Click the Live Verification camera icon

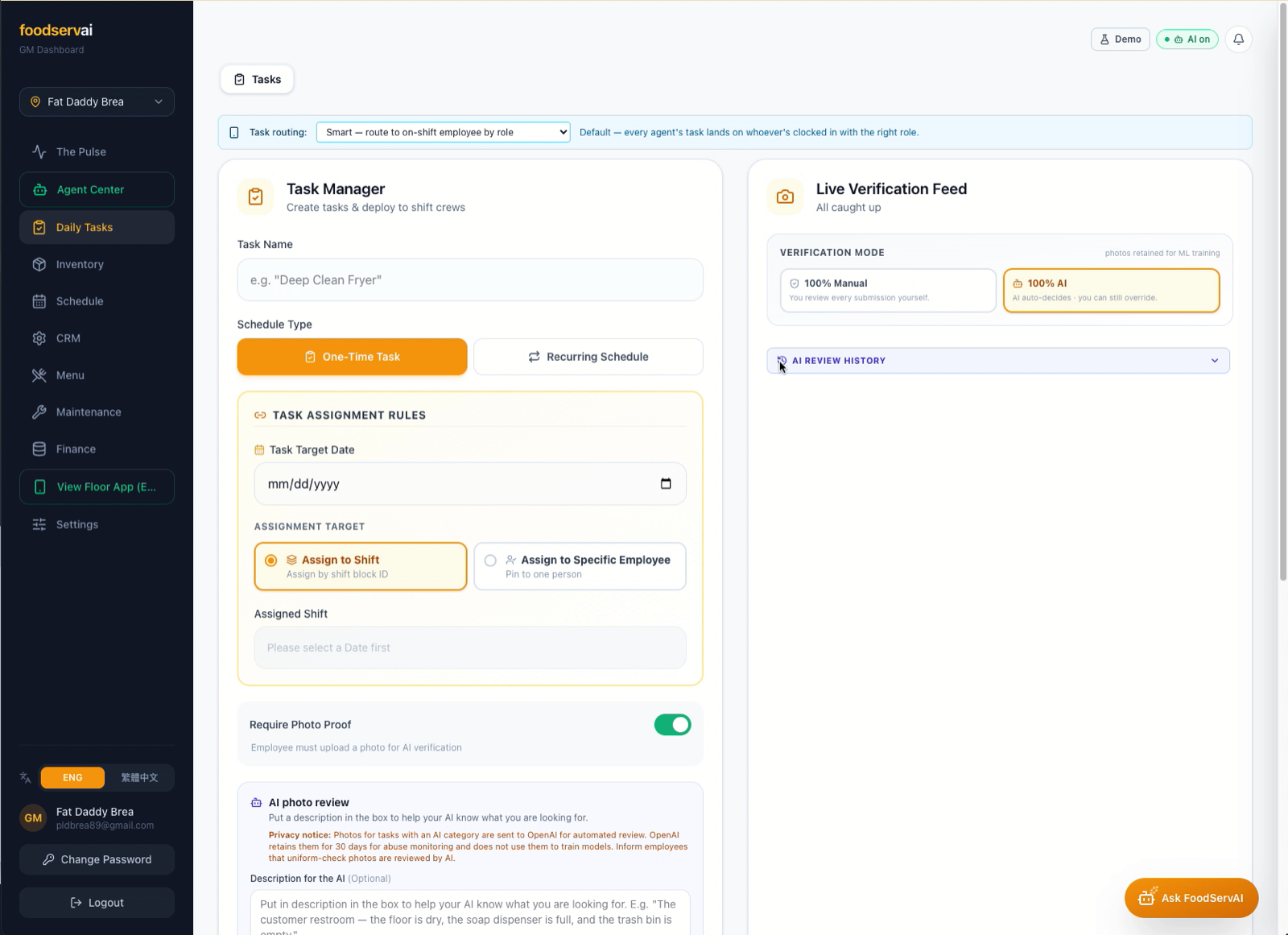tap(785, 197)
